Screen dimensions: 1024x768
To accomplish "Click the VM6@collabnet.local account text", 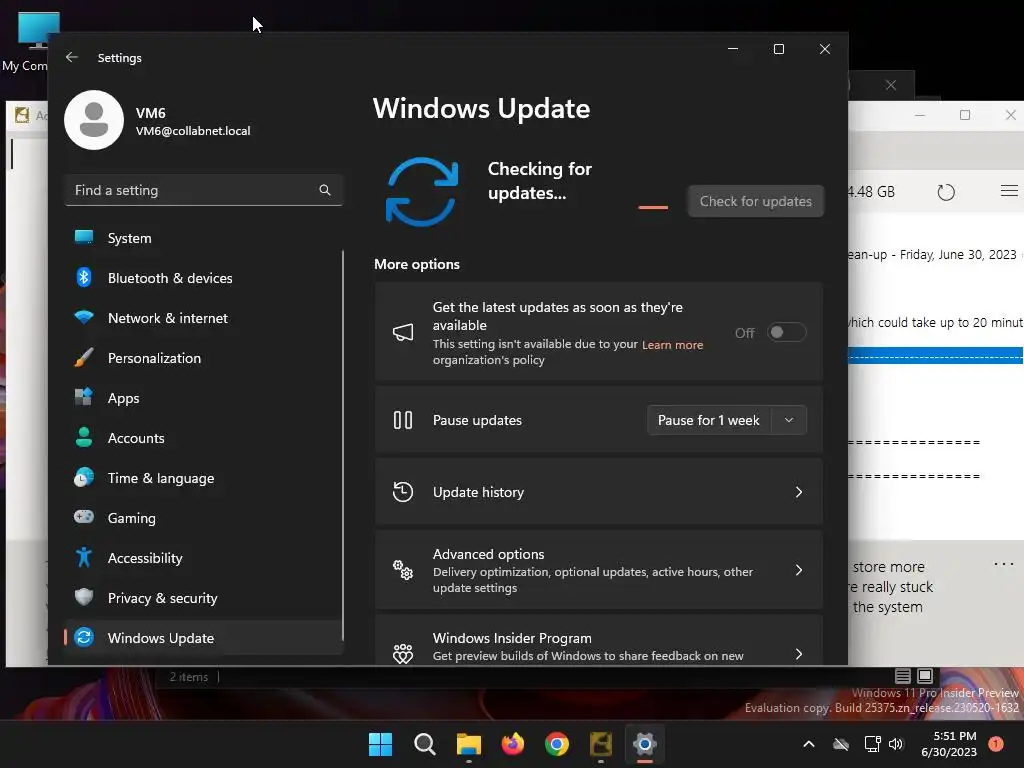I will click(x=193, y=131).
